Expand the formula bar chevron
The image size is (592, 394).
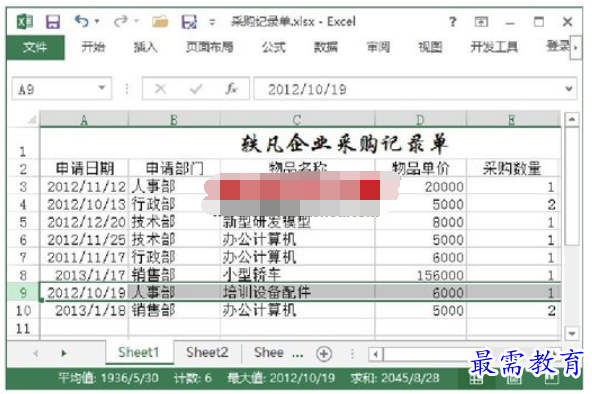tap(569, 89)
